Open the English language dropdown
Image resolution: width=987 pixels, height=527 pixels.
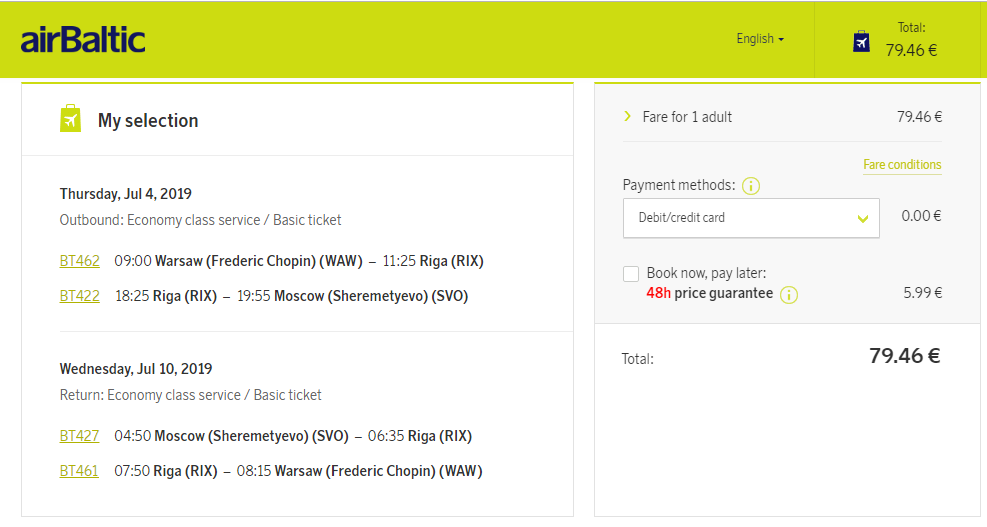click(x=760, y=39)
